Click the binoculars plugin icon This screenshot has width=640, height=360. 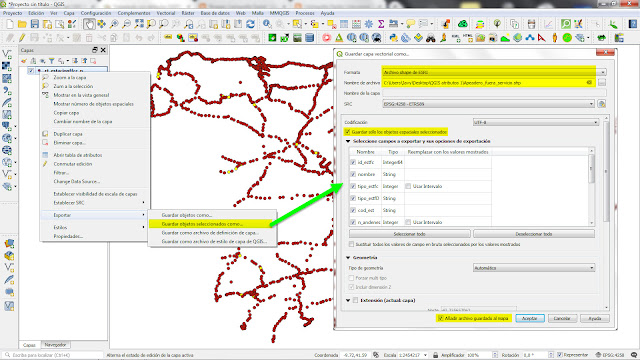tap(431, 38)
